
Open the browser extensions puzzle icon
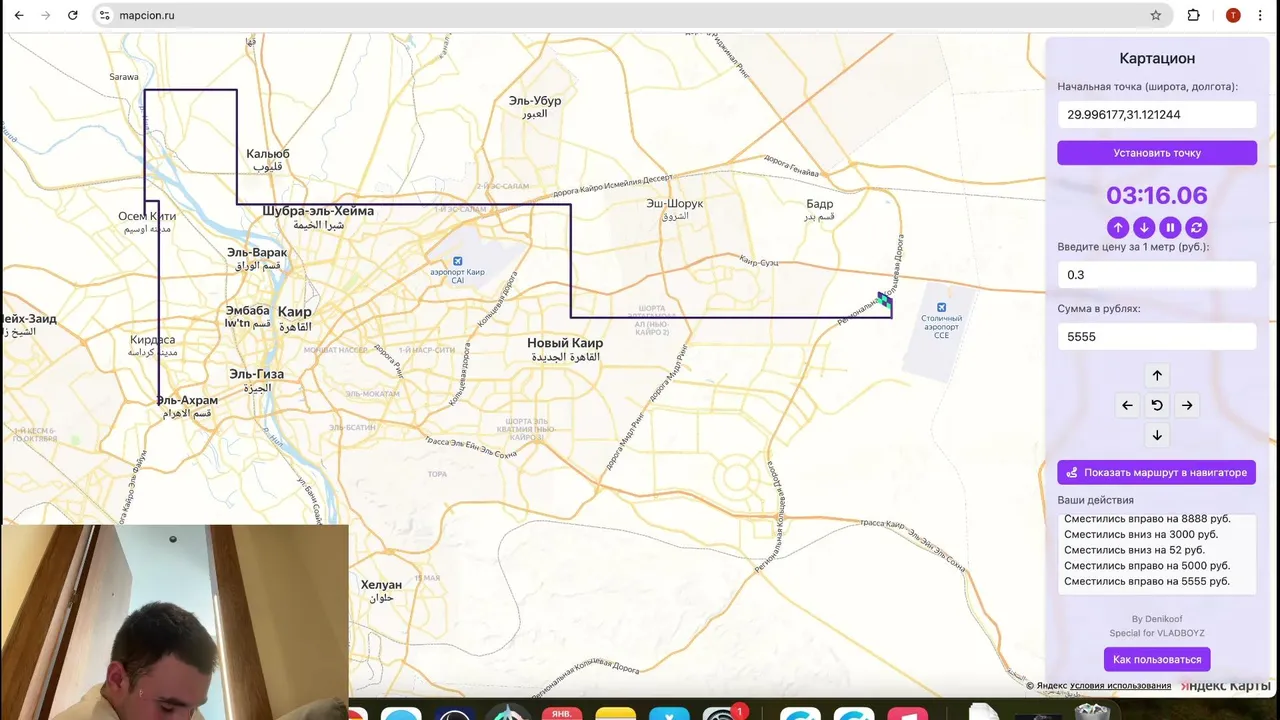[1194, 15]
